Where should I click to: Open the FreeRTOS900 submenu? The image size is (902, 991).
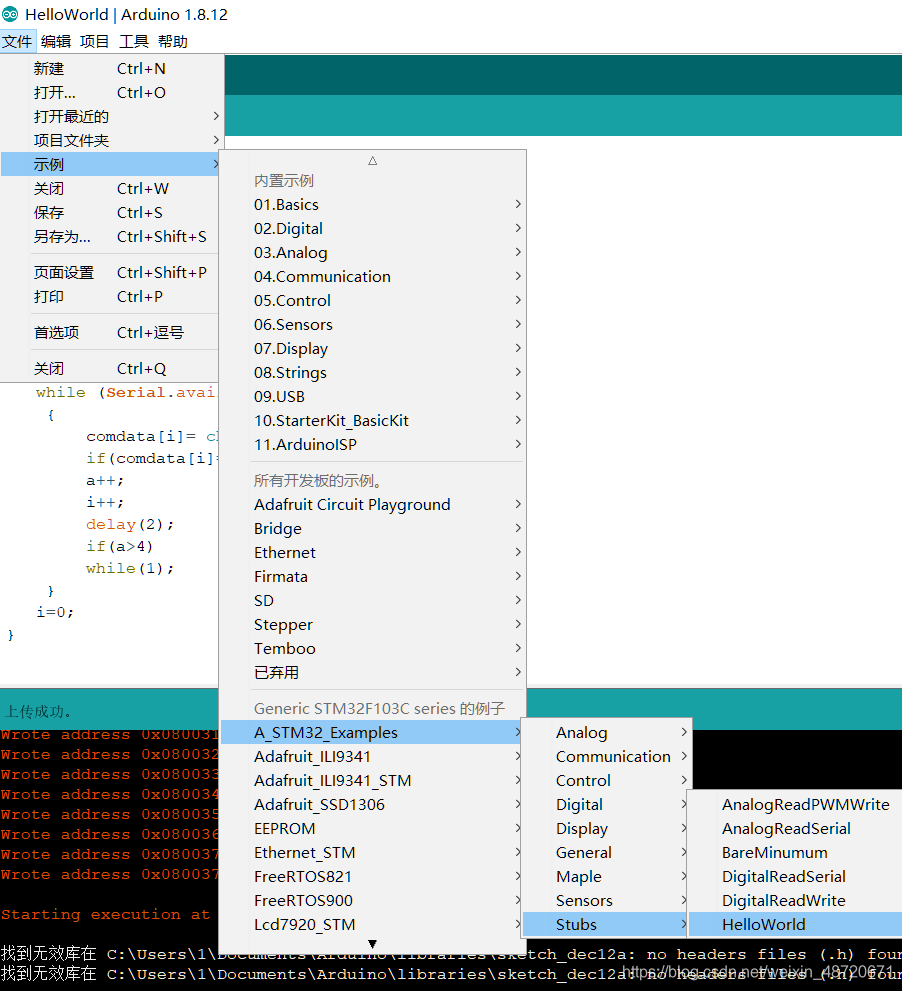point(372,901)
